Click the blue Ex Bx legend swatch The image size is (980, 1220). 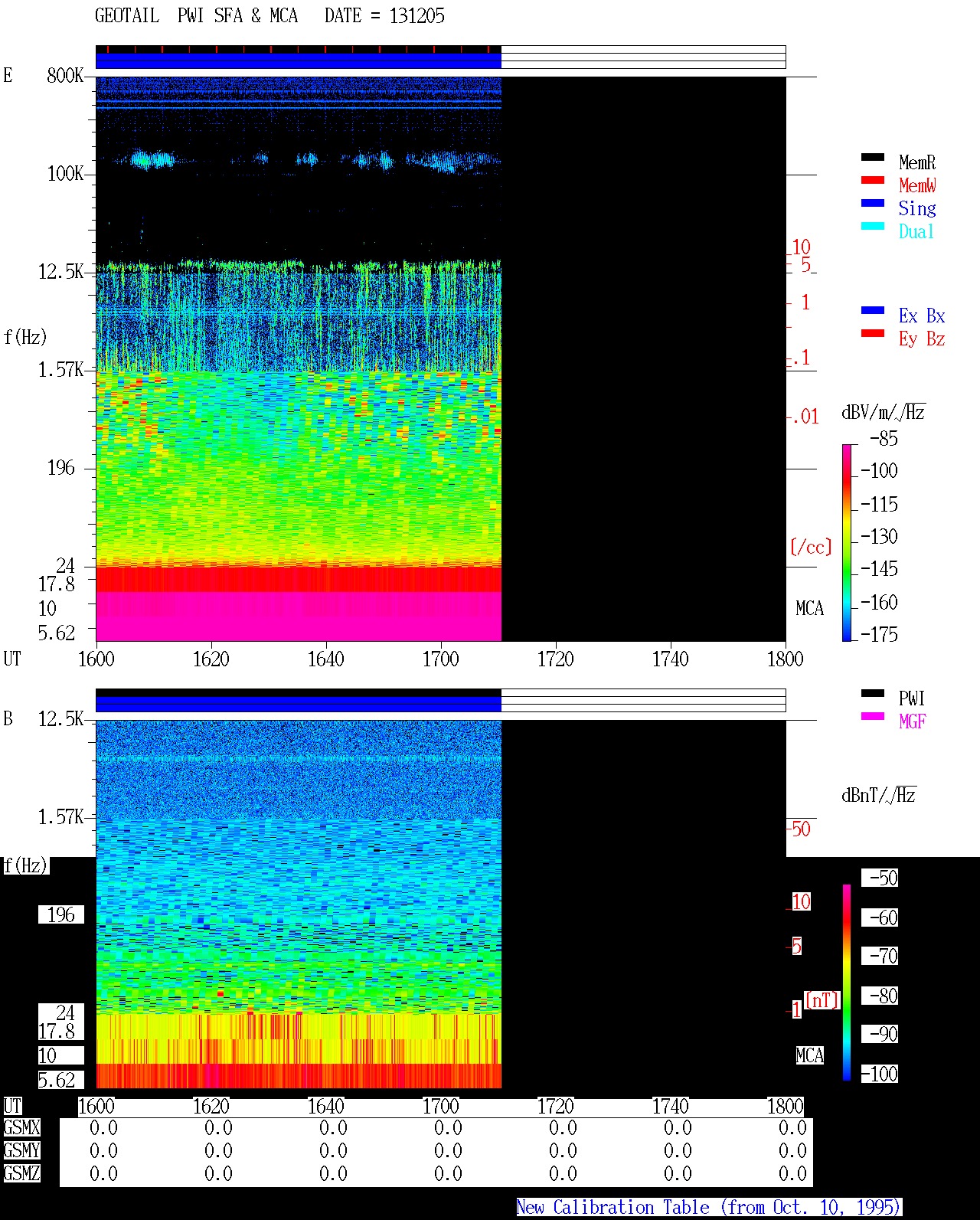(x=873, y=310)
